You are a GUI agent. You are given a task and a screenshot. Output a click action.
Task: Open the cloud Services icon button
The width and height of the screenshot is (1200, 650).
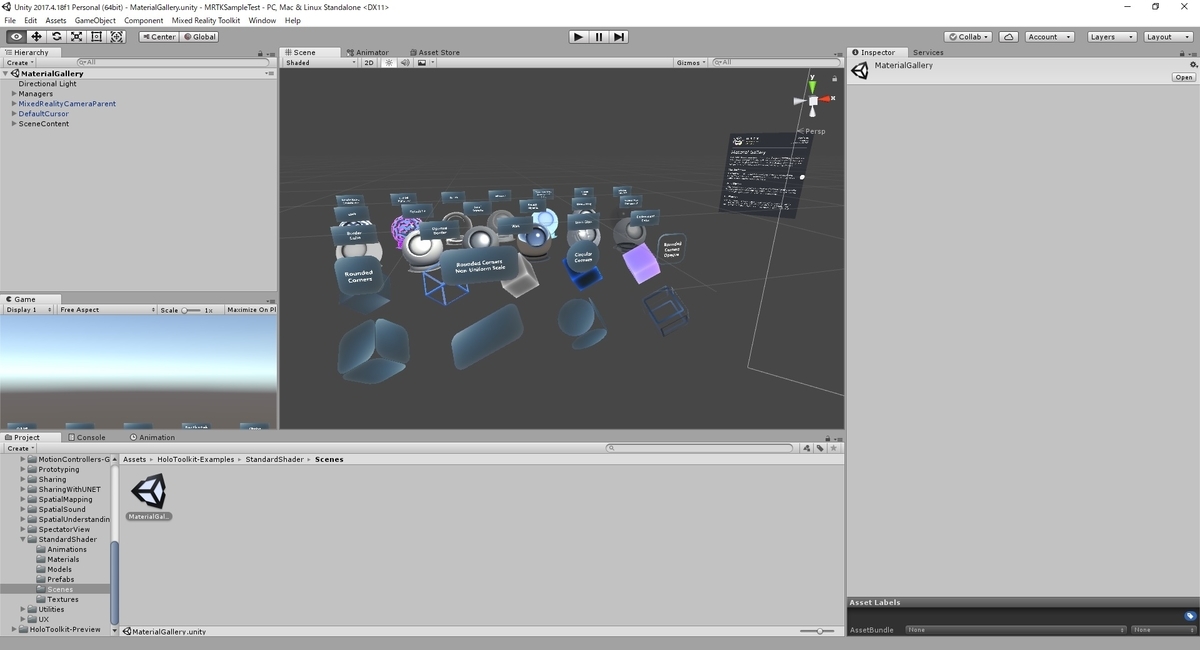click(1009, 37)
